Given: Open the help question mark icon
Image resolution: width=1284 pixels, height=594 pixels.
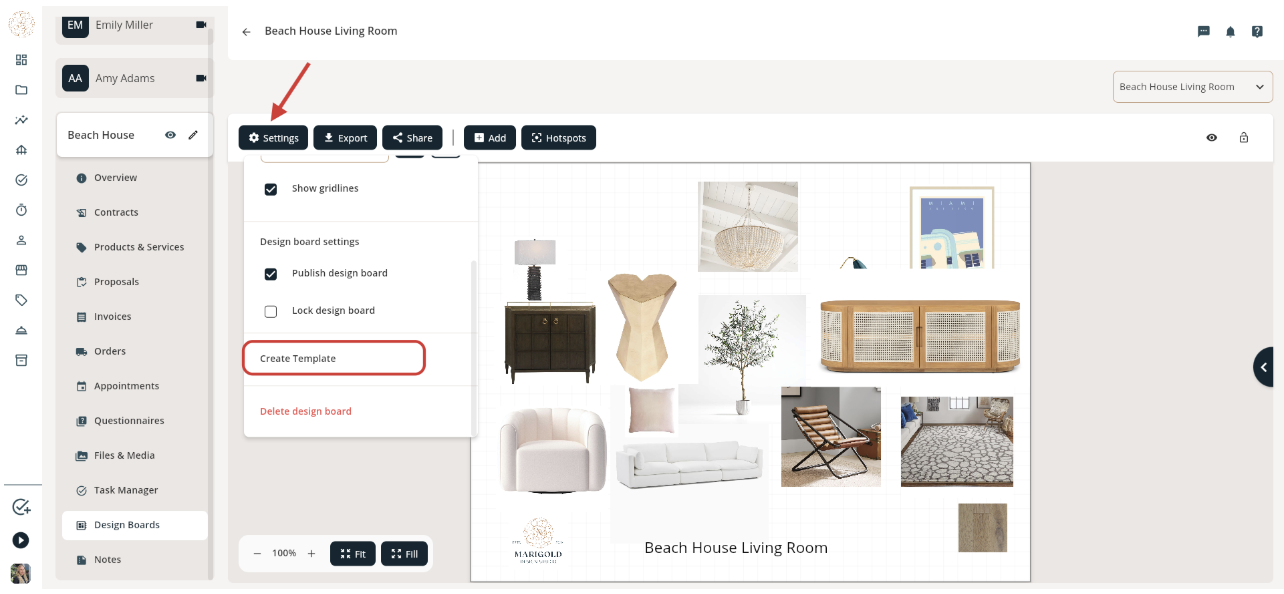Looking at the screenshot, I should pyautogui.click(x=1257, y=32).
